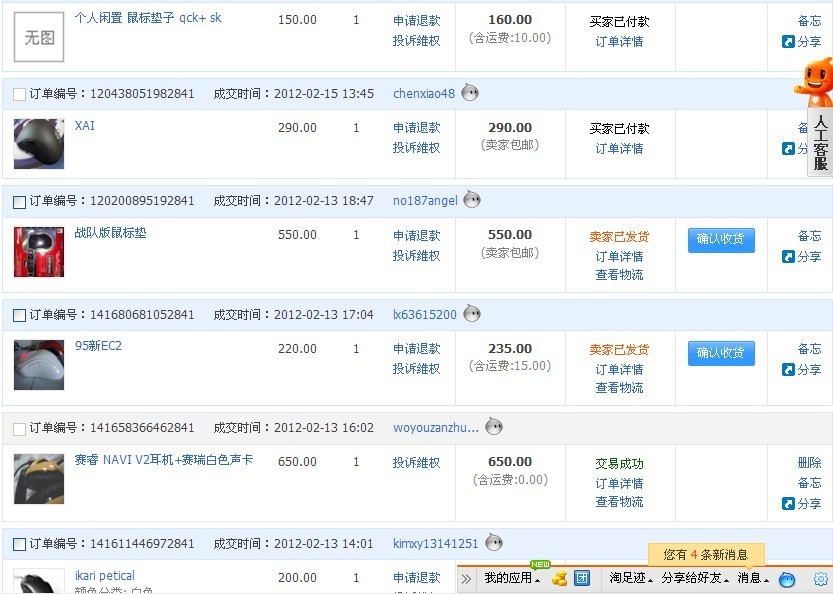Viewport: 833px width, 594px height.
Task: Open 订单详情 for XAI order
Action: click(619, 149)
